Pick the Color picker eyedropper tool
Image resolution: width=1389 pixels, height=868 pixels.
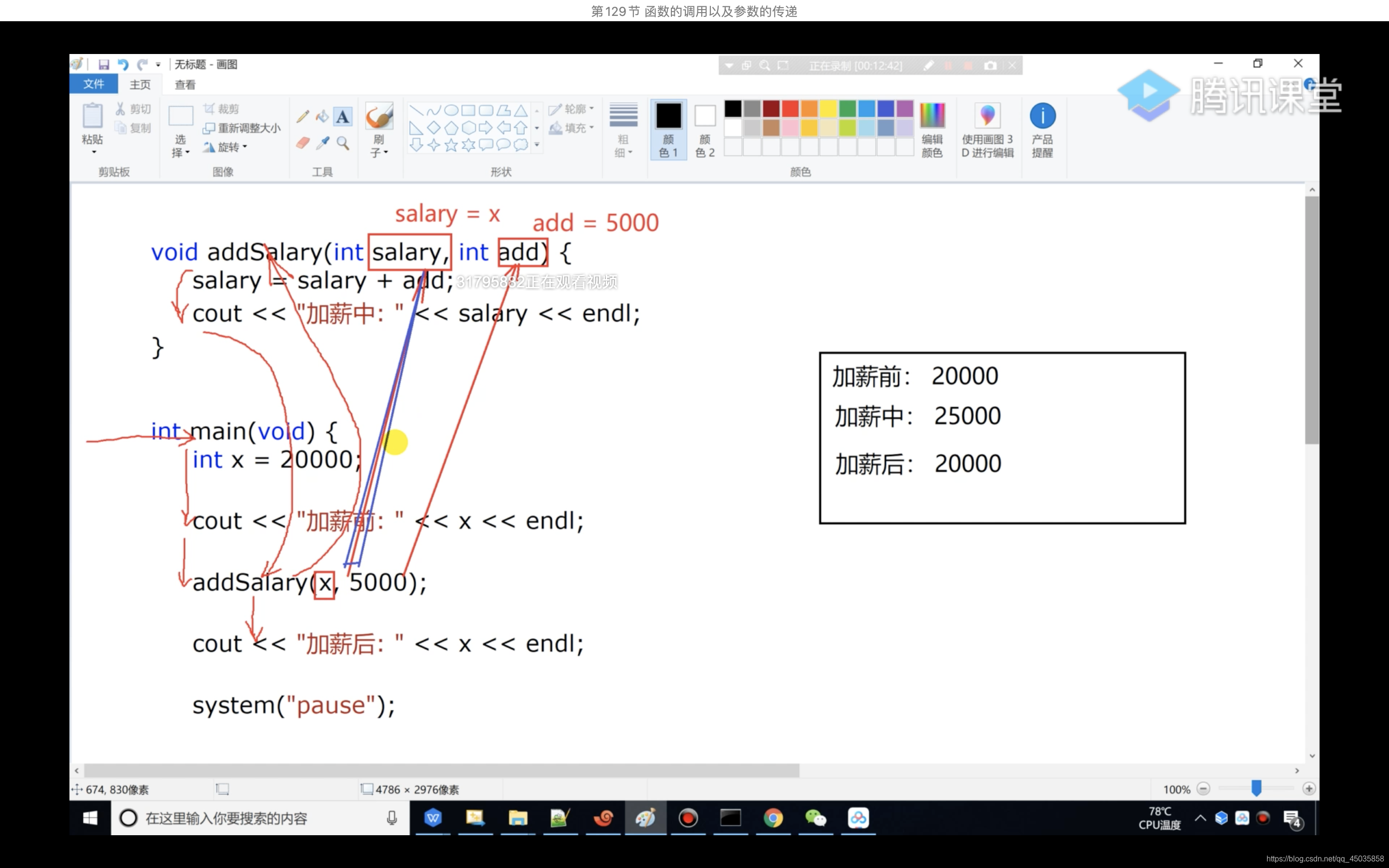pos(323,143)
